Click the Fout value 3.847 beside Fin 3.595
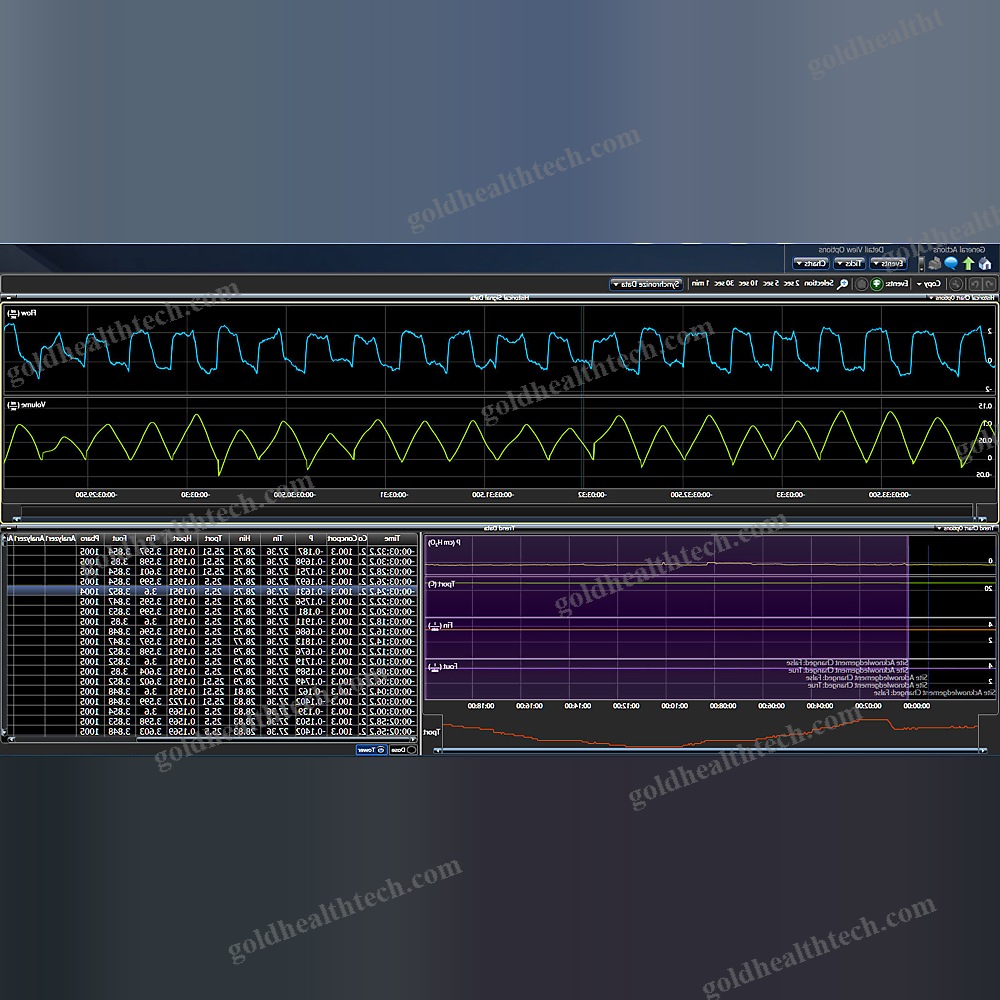Image resolution: width=1000 pixels, height=1000 pixels. (119, 601)
